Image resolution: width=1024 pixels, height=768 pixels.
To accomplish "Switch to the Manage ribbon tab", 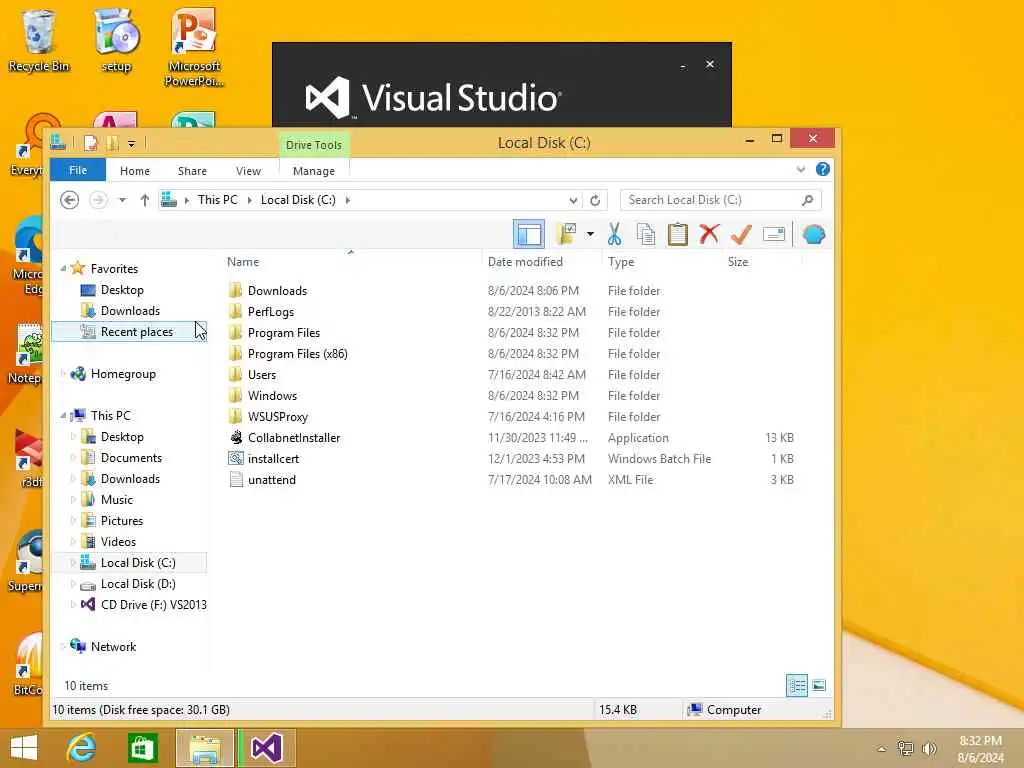I will coord(314,170).
